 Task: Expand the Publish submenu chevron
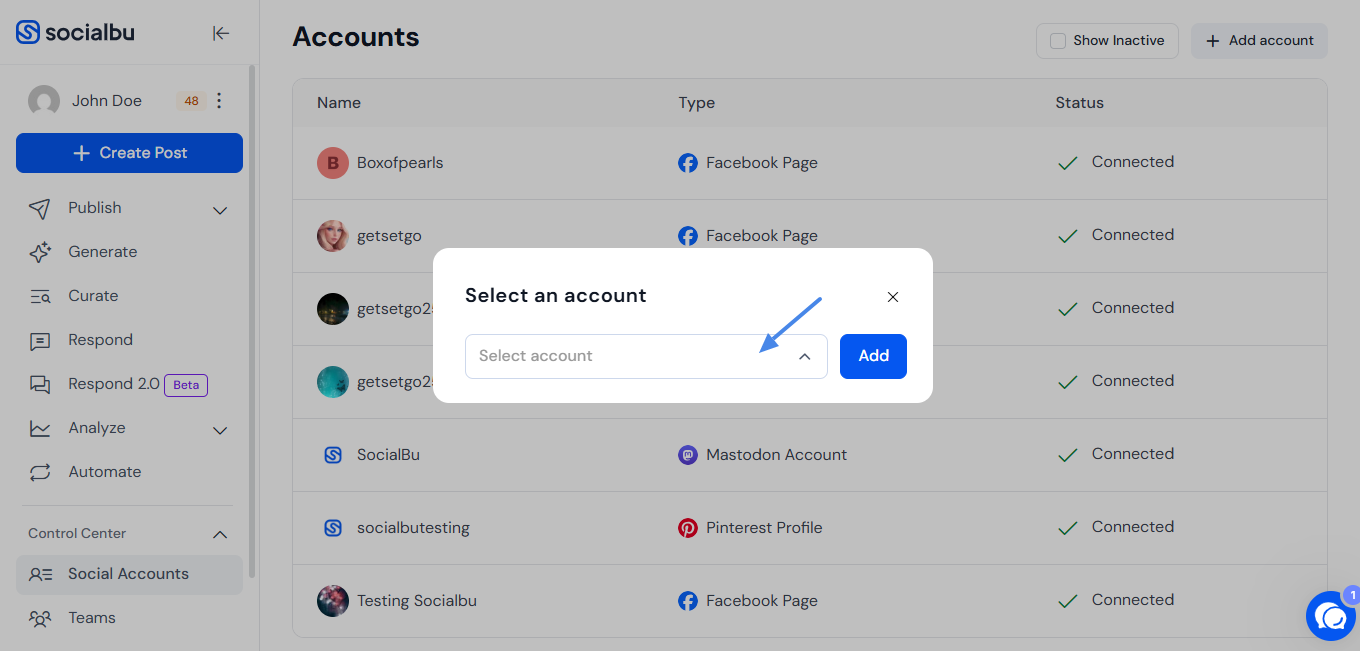point(221,209)
